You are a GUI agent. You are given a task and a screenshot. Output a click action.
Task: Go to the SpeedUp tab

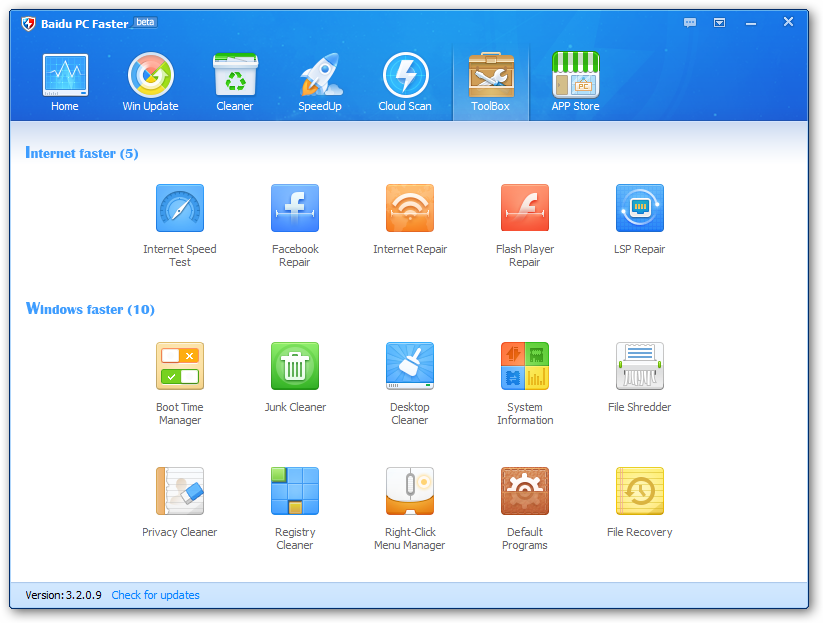click(x=320, y=82)
